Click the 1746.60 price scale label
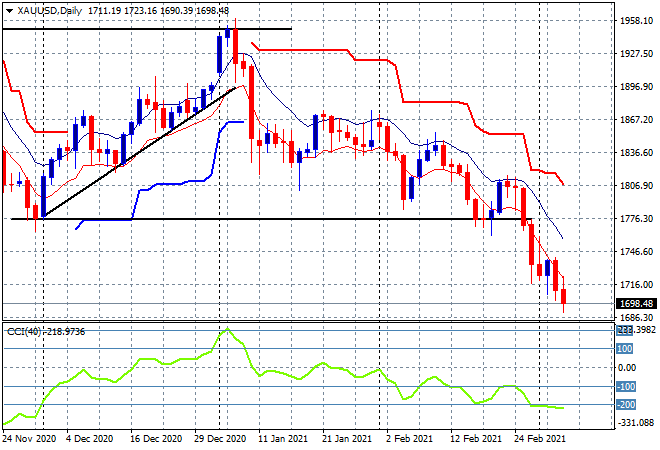 tap(636, 252)
